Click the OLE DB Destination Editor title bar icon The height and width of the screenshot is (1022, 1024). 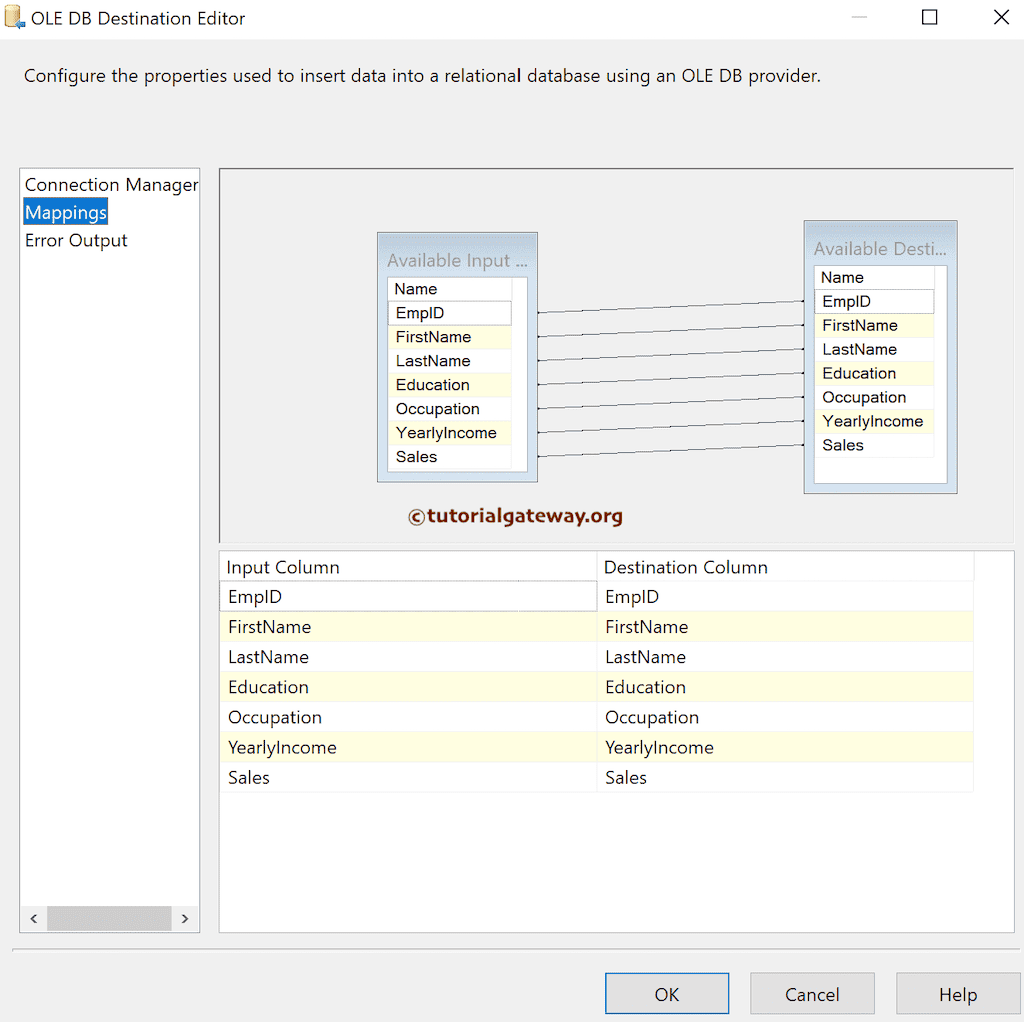tap(14, 17)
